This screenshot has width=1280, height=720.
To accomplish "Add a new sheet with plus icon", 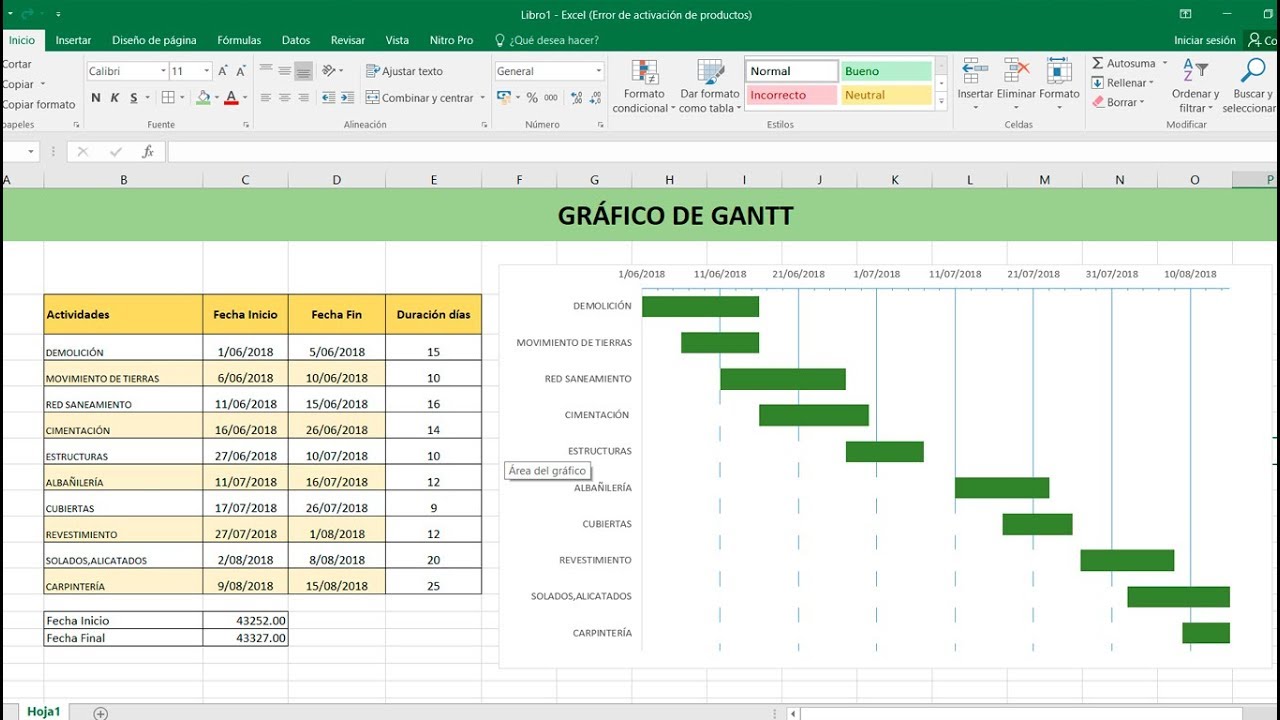I will click(x=100, y=713).
